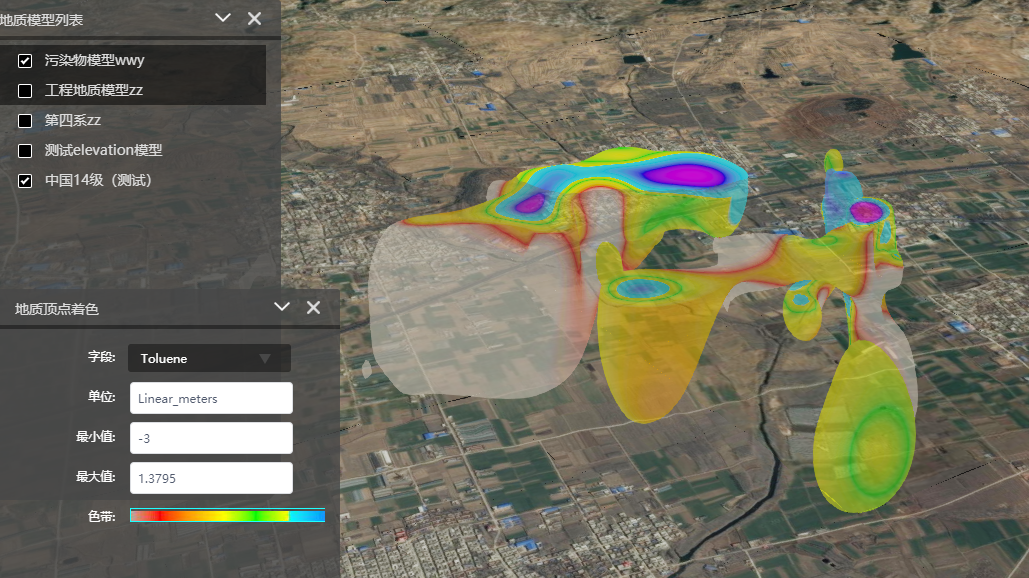Click the large magenta hotspot on the pollutant model
The image size is (1029, 578).
point(684,175)
